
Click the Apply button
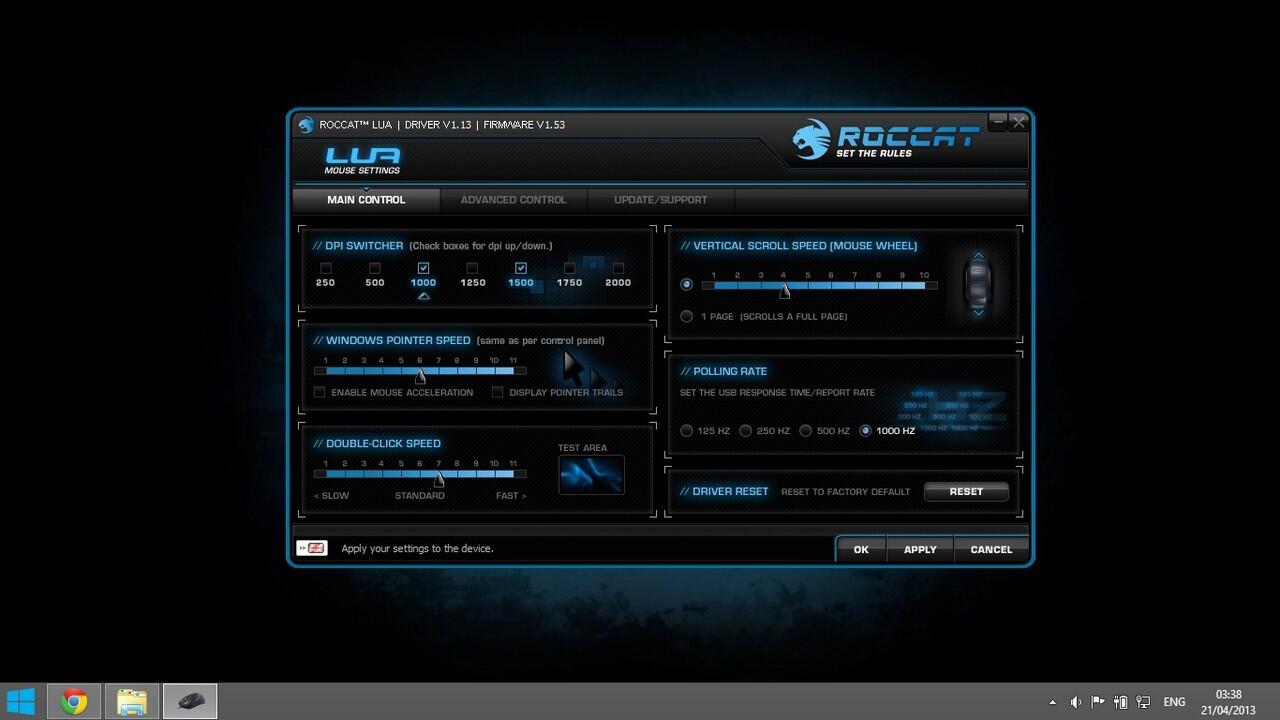tap(920, 549)
